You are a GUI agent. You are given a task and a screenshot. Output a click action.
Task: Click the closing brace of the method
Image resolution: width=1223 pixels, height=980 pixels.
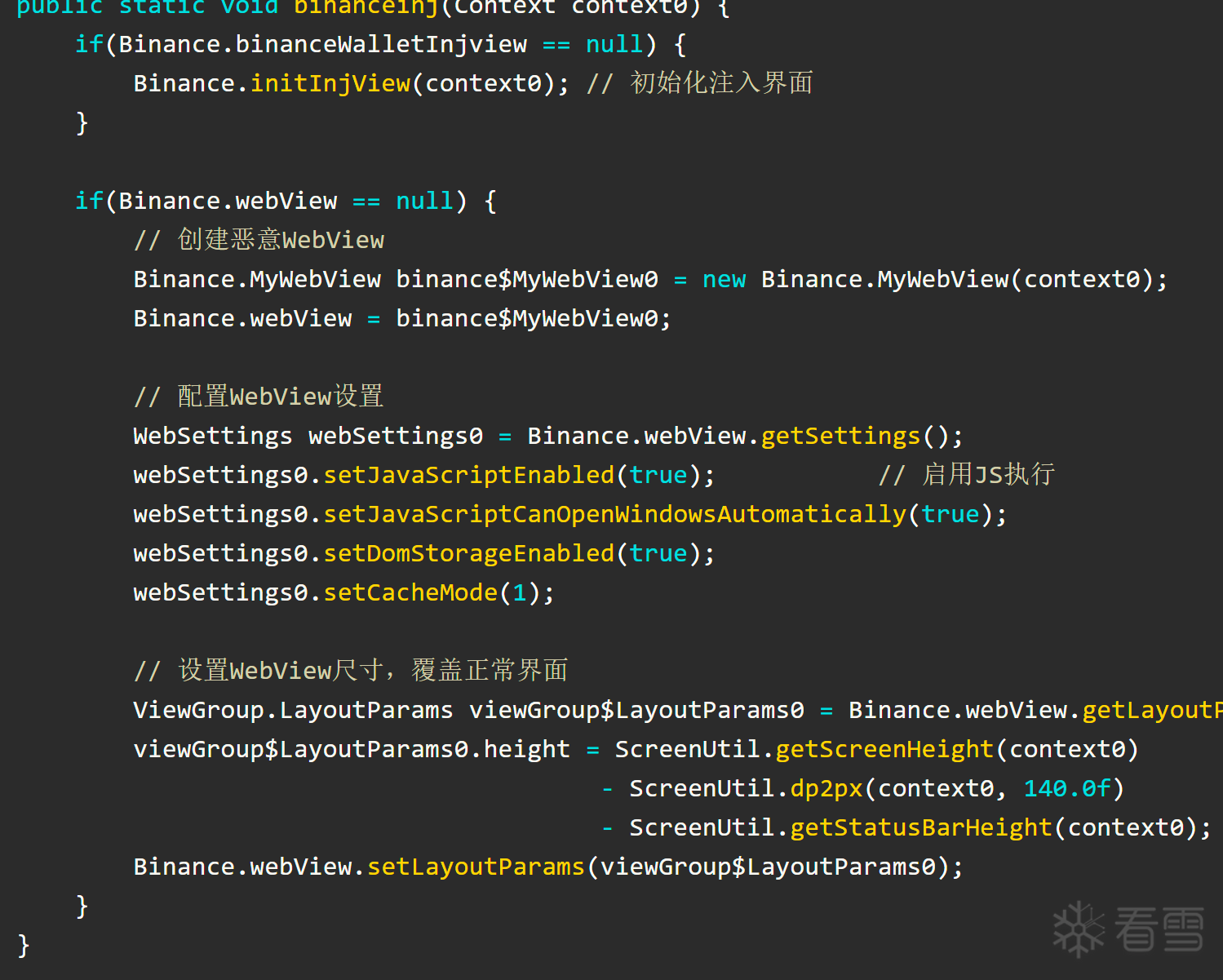24,945
